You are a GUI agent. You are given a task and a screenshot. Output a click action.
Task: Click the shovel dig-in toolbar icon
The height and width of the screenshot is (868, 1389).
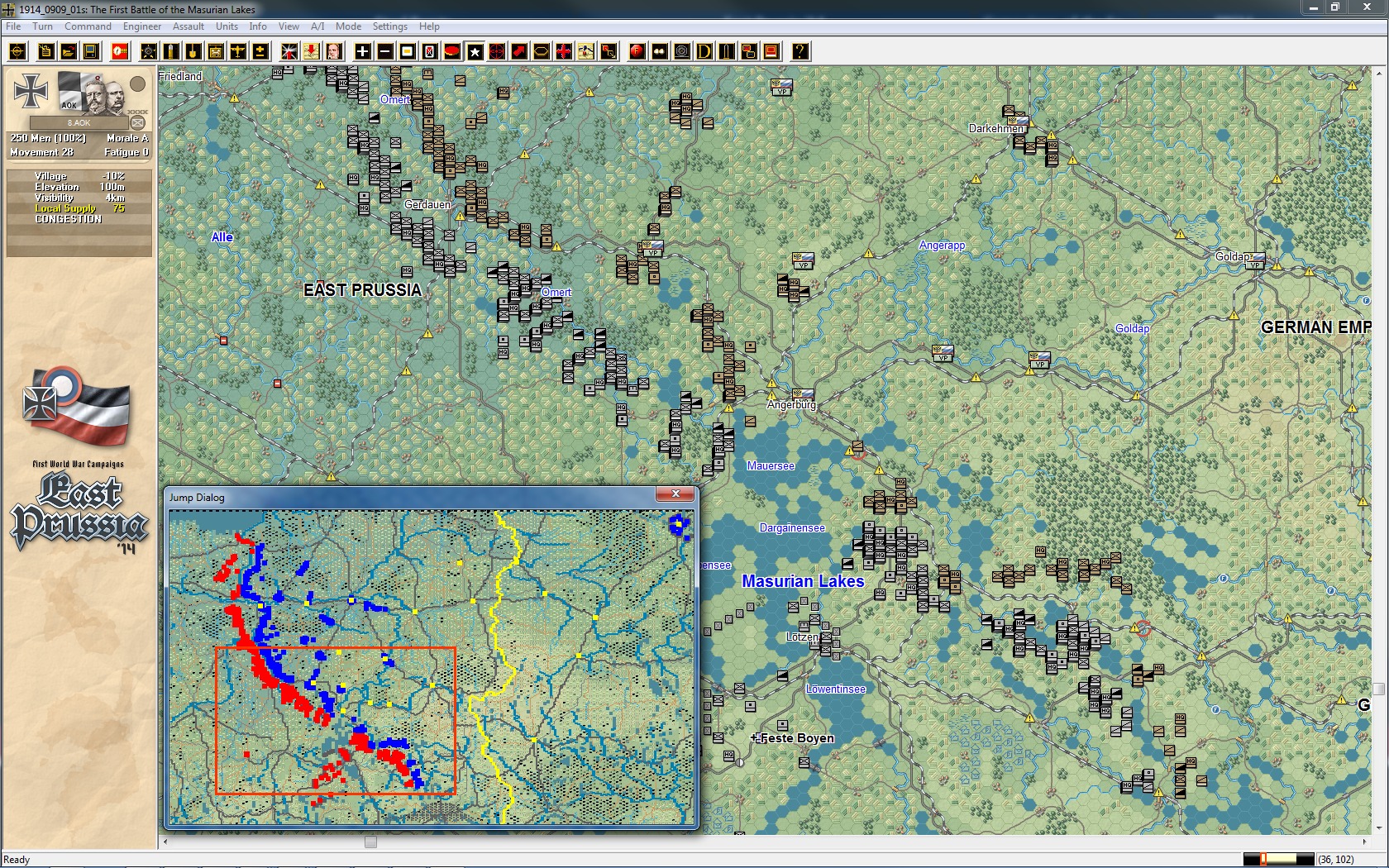pos(193,51)
